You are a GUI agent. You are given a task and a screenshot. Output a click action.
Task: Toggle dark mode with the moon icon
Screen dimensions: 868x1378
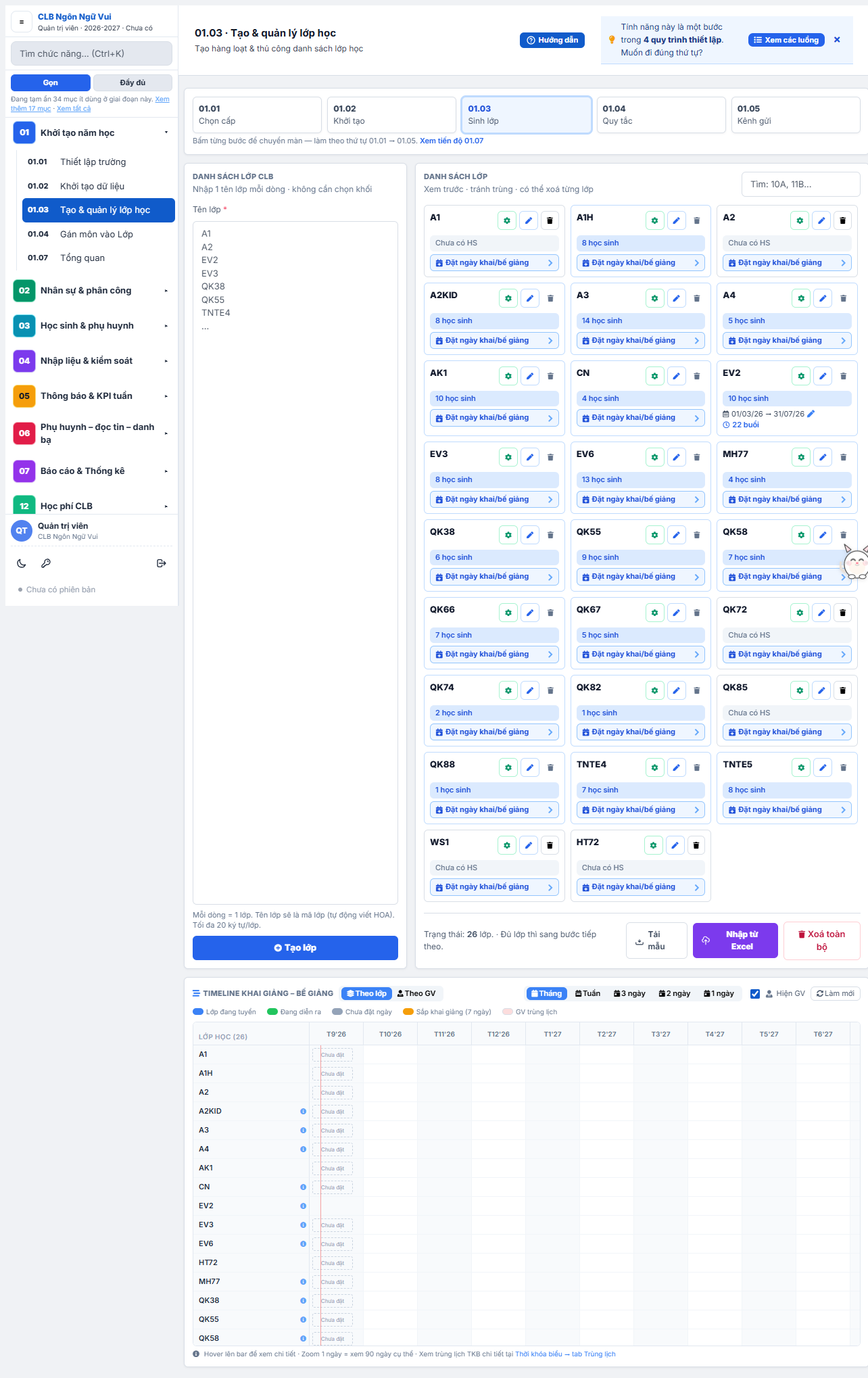[x=22, y=563]
